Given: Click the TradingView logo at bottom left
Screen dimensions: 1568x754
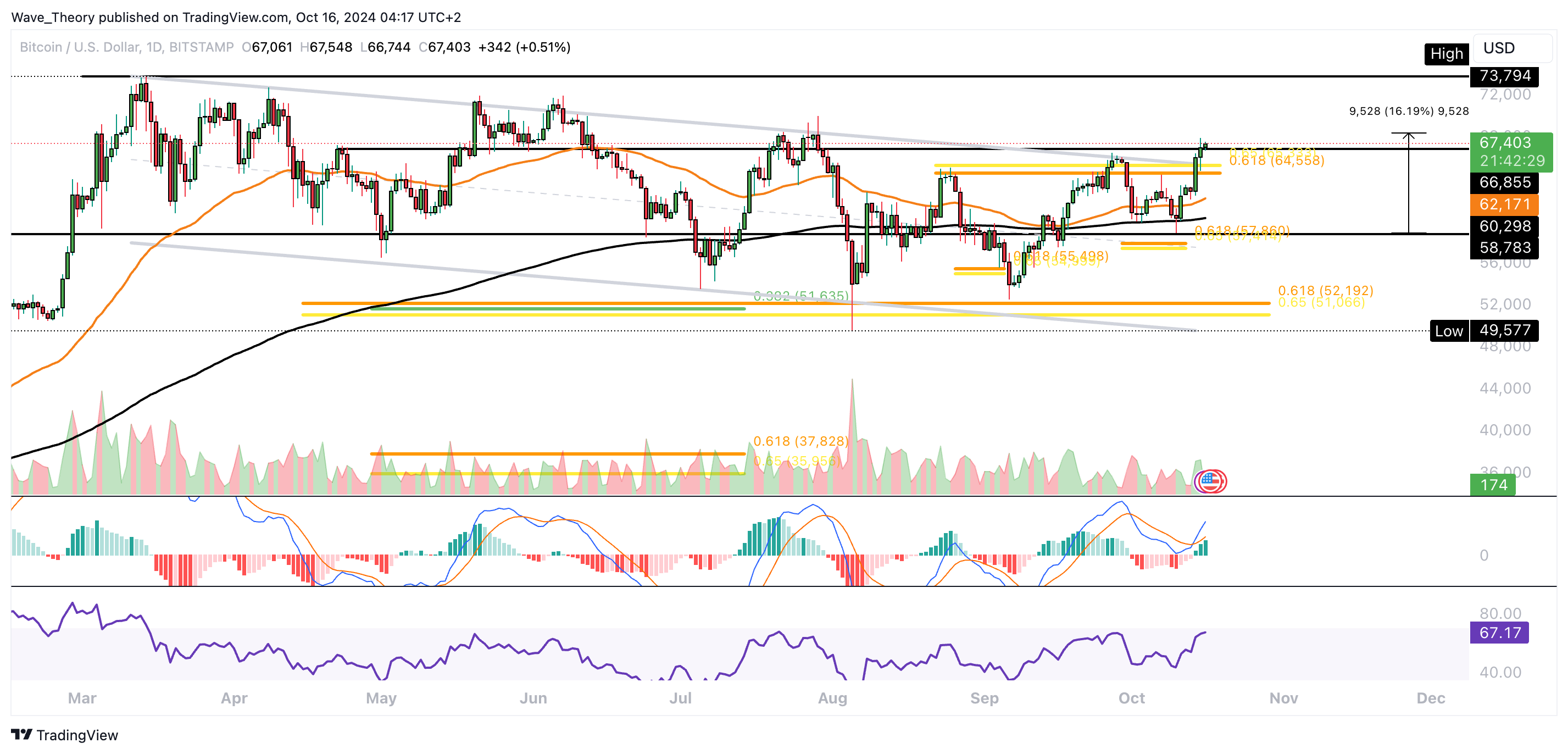Looking at the screenshot, I should point(64,735).
